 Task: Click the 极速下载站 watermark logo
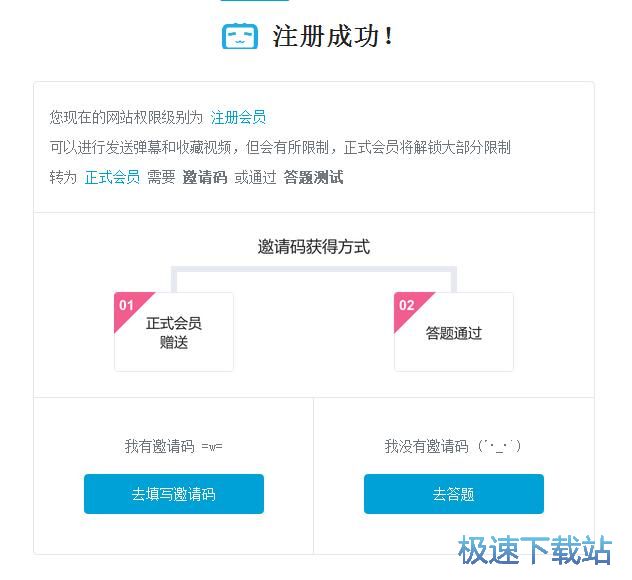coord(534,550)
